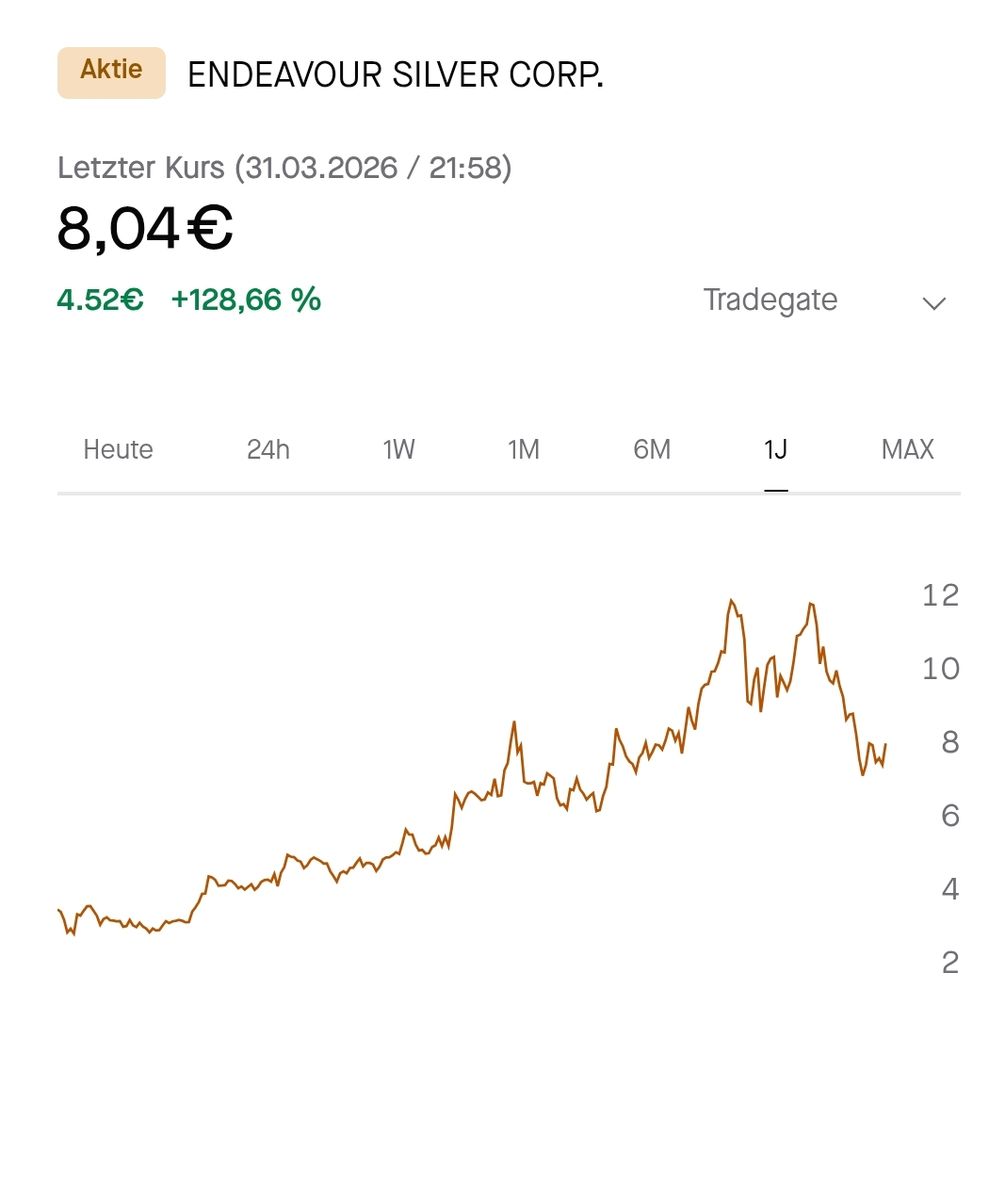Select the 24h chart range
This screenshot has height=1200, width=989.
268,450
